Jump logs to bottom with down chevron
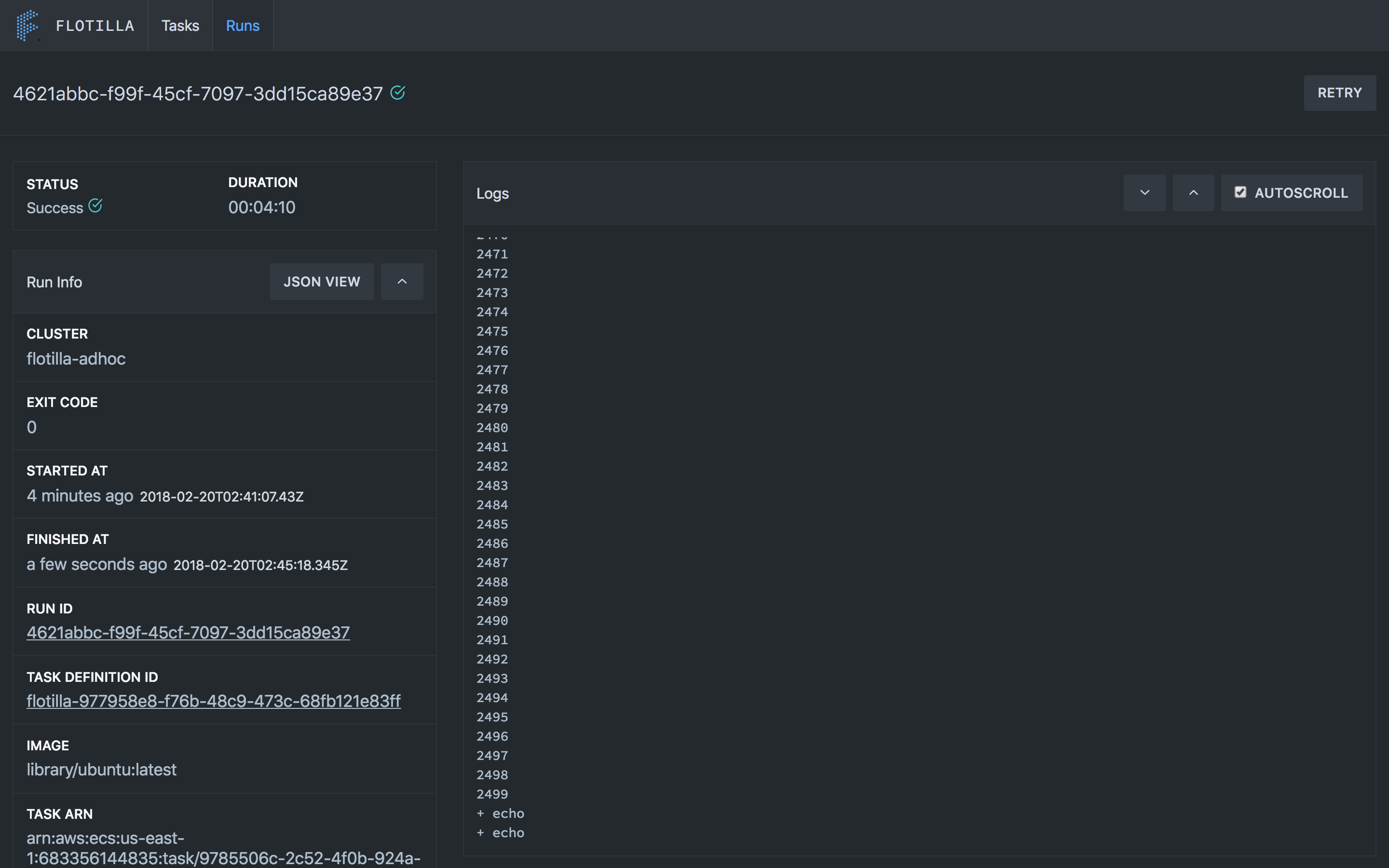 tap(1144, 193)
